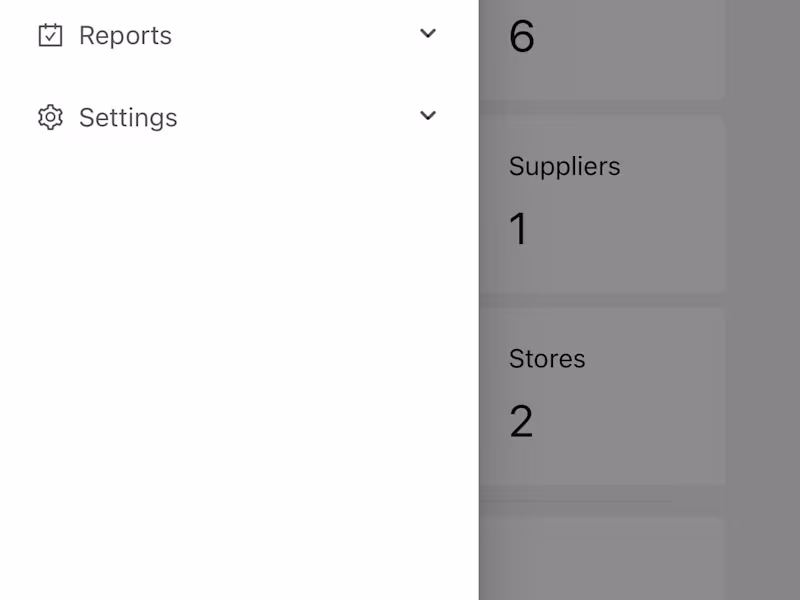Click dimmed gap between Suppliers and Stores cards
This screenshot has width=800, height=600.
[x=600, y=300]
